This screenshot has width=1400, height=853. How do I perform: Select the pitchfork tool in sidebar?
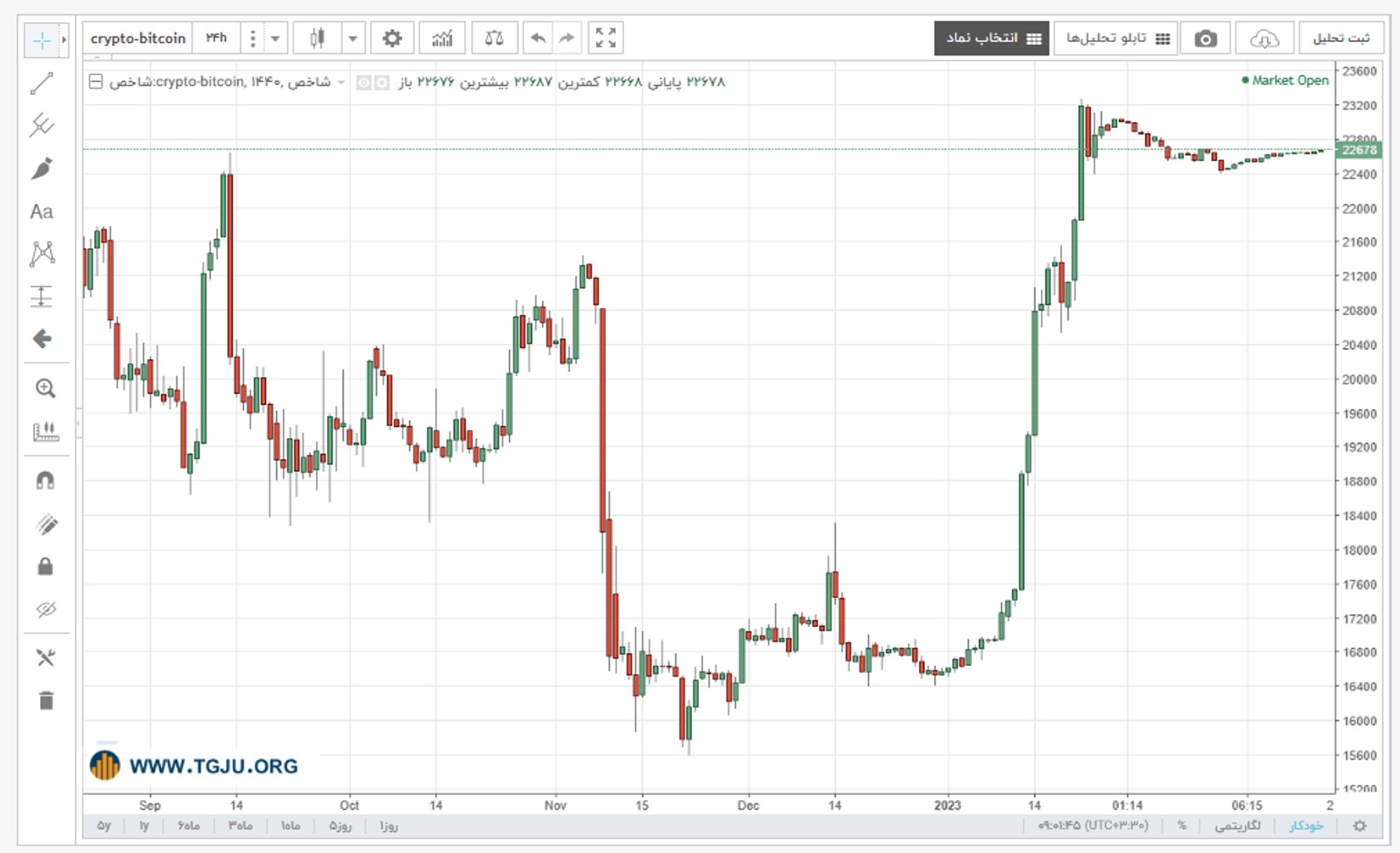[x=42, y=125]
